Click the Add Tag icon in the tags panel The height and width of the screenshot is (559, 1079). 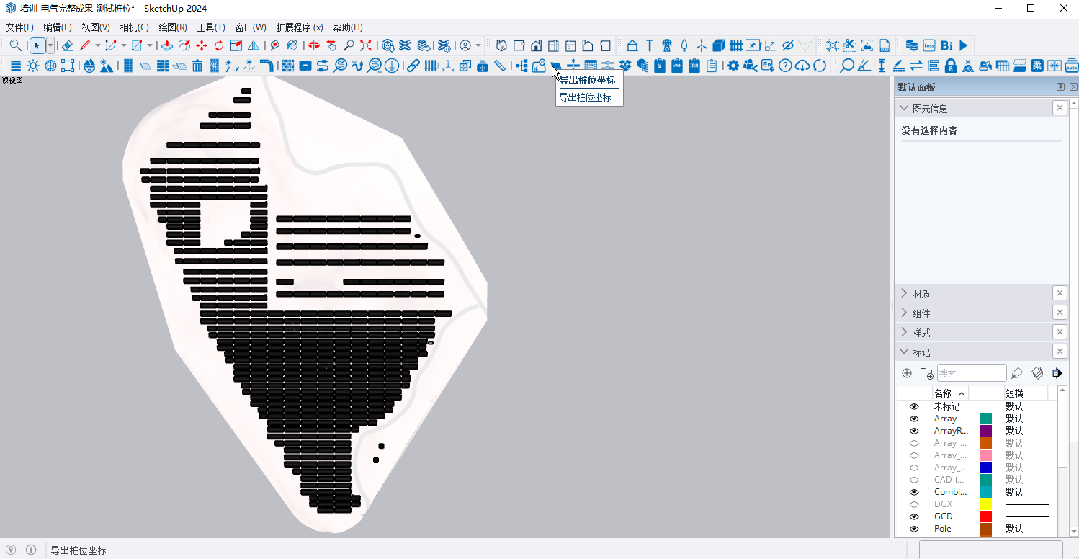(907, 373)
